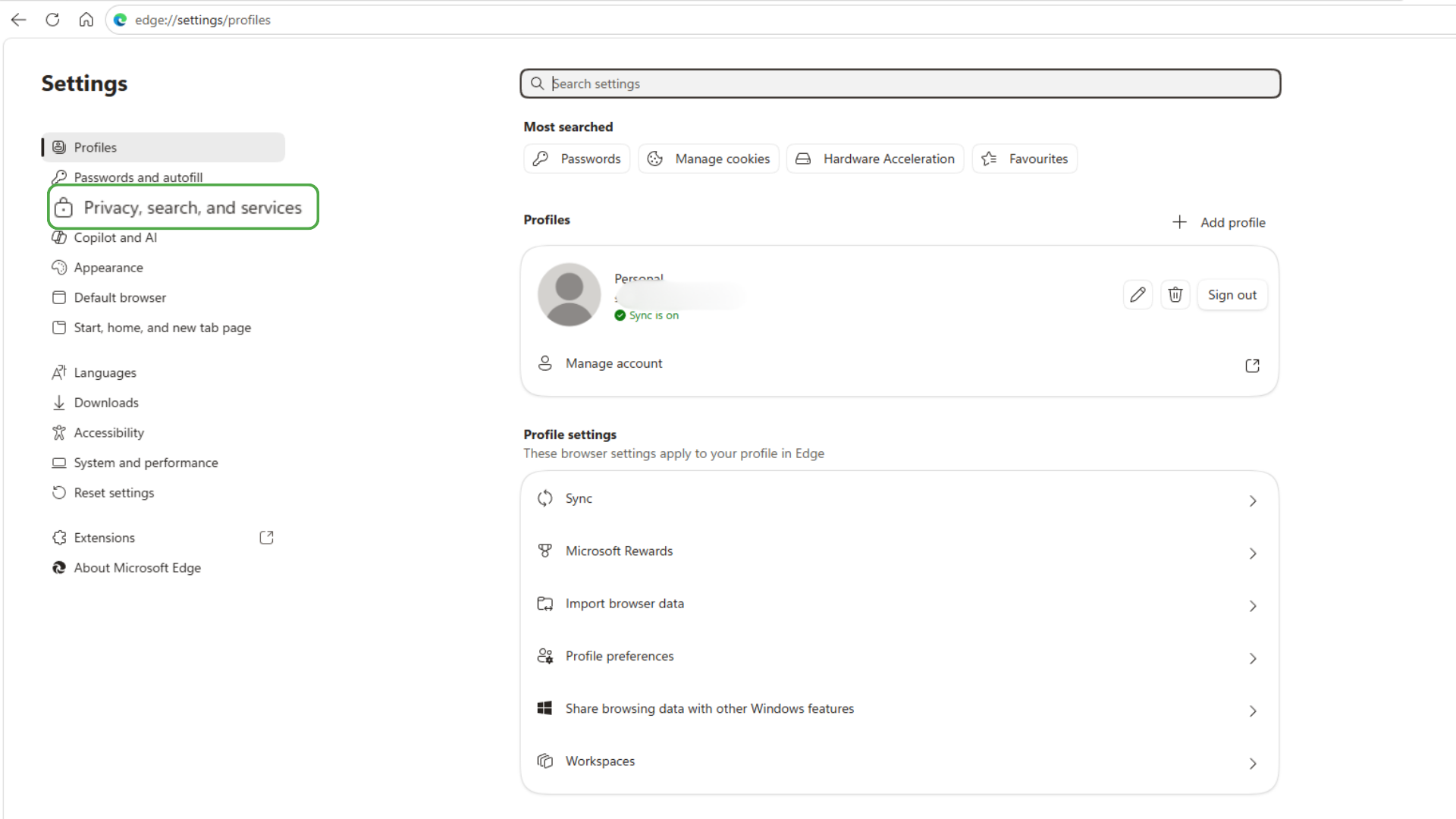Reload the page with the refresh icon
The width and height of the screenshot is (1456, 819).
click(52, 20)
